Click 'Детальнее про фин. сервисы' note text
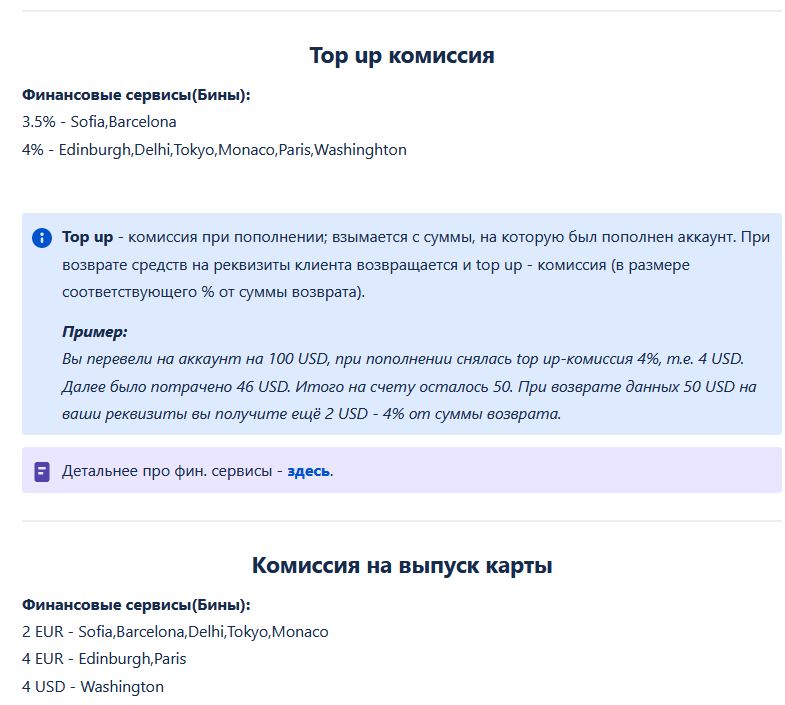The height and width of the screenshot is (705, 785). click(x=172, y=471)
